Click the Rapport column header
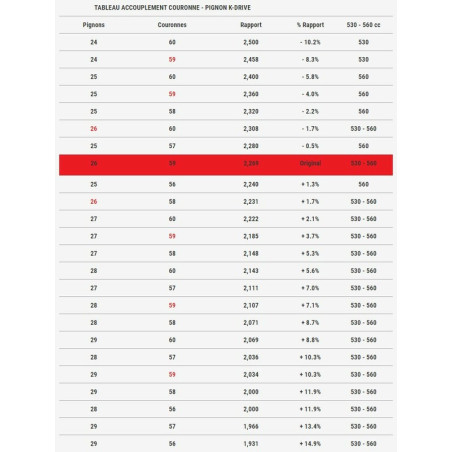The height and width of the screenshot is (452, 452). coord(251,25)
